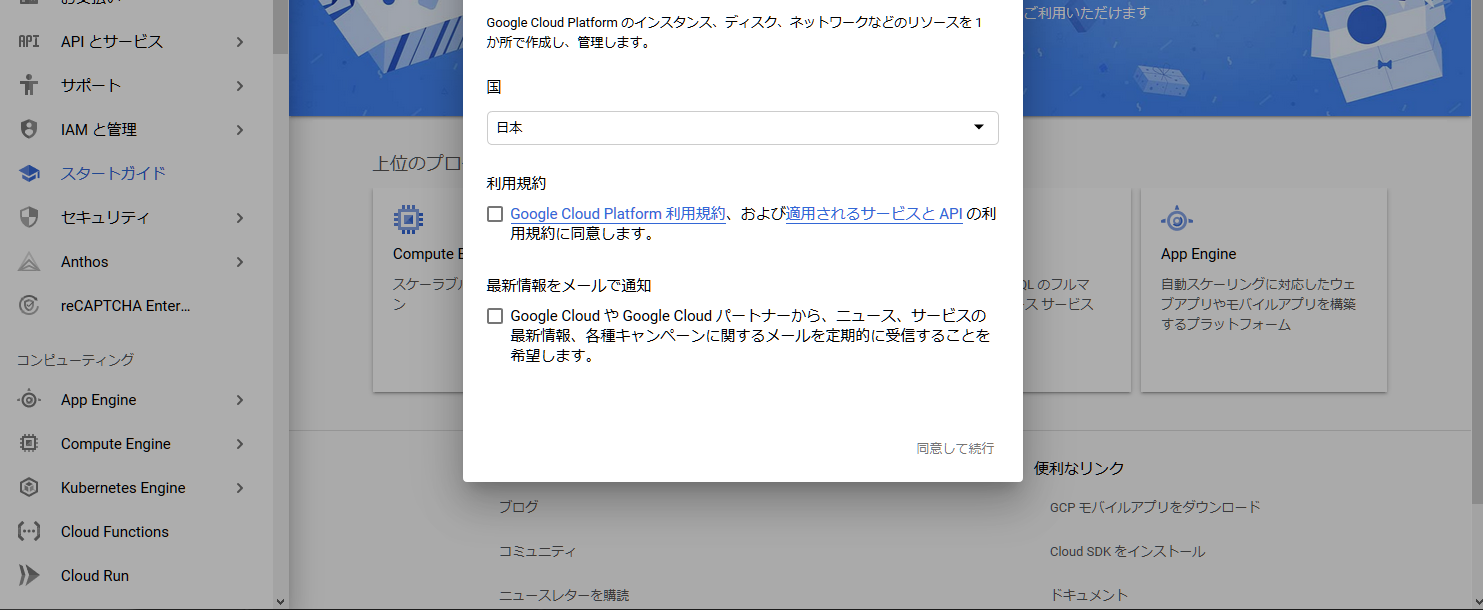Click the Cloud Run icon
Viewport: 1483px width, 610px height.
coord(29,576)
